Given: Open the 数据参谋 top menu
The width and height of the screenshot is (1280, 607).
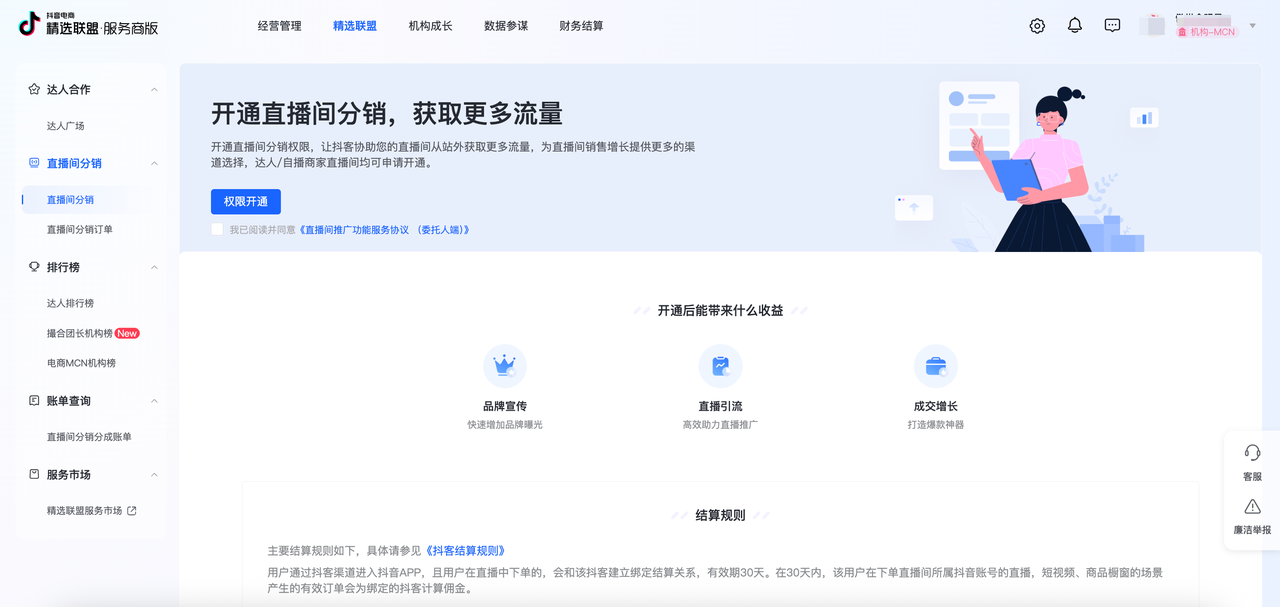Looking at the screenshot, I should click(506, 26).
